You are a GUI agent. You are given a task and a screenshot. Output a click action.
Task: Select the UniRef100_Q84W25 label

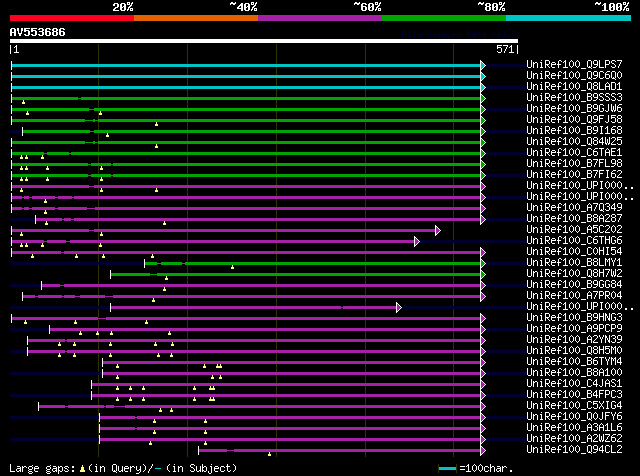coord(574,142)
